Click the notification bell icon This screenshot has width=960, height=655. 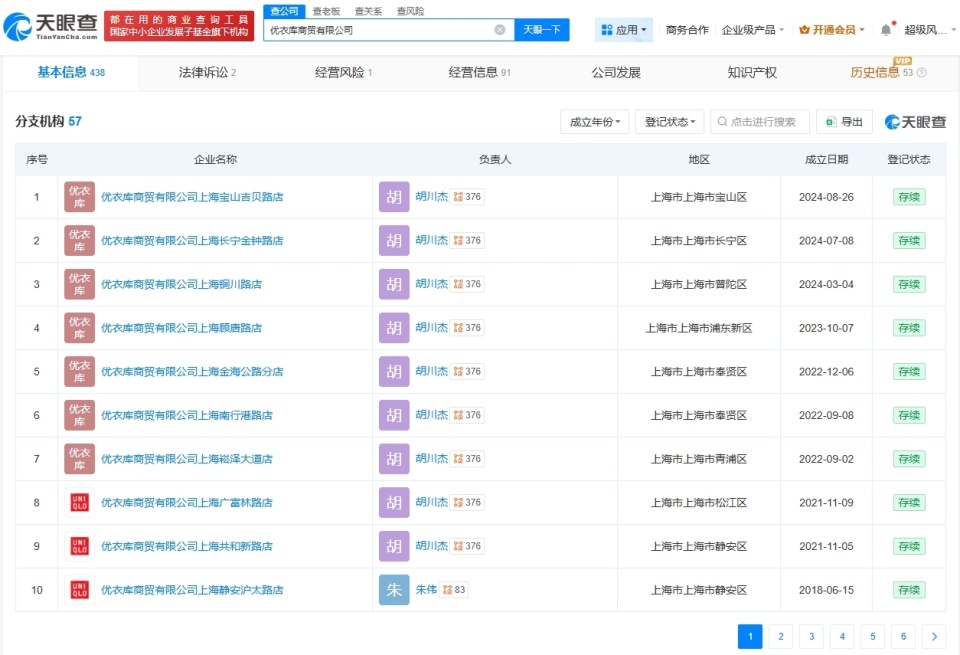(886, 27)
